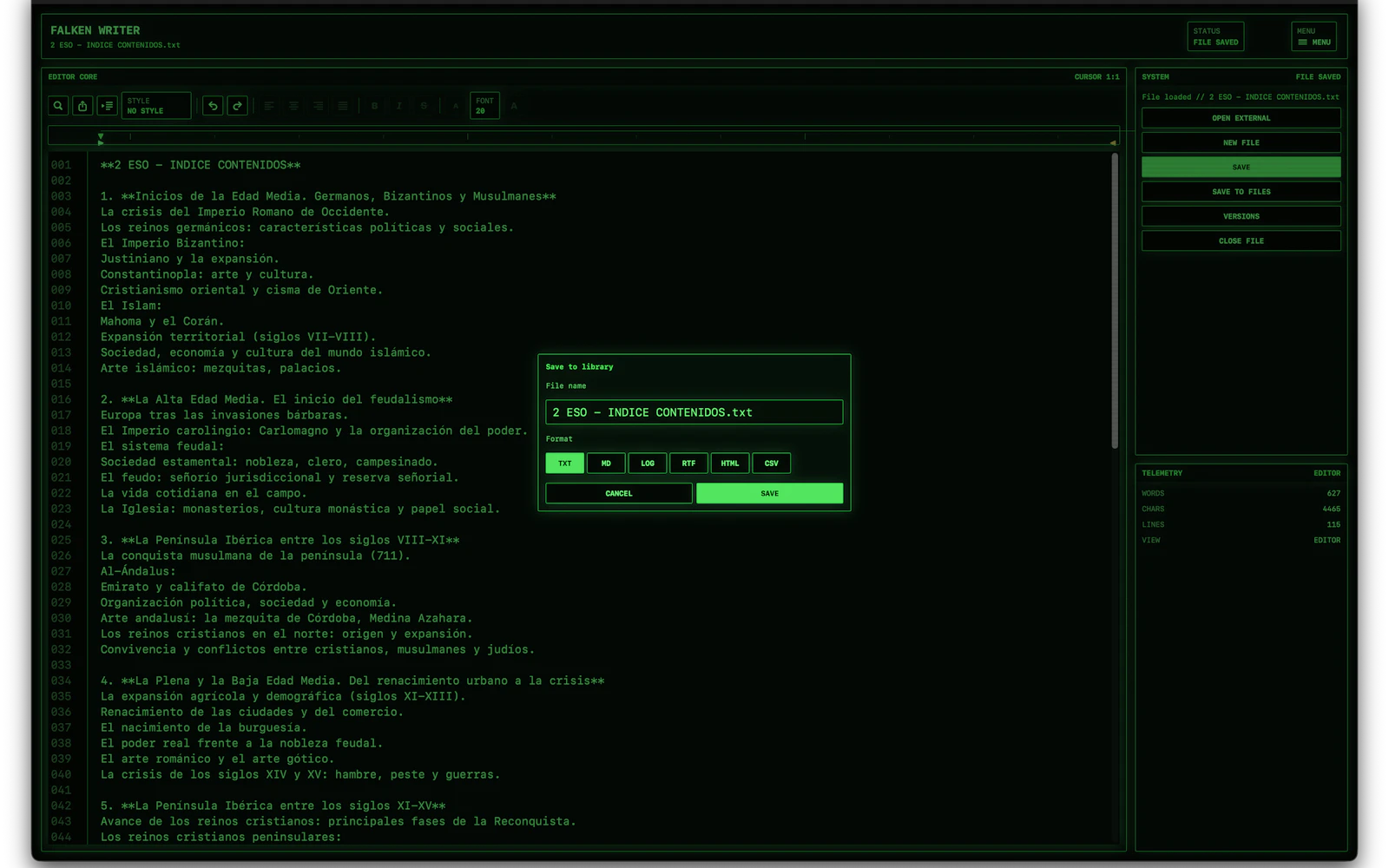Screen dimensions: 1389x868
Task: Click line 'Emirato y califato de Córdoba.'
Action: pyautogui.click(x=203, y=587)
